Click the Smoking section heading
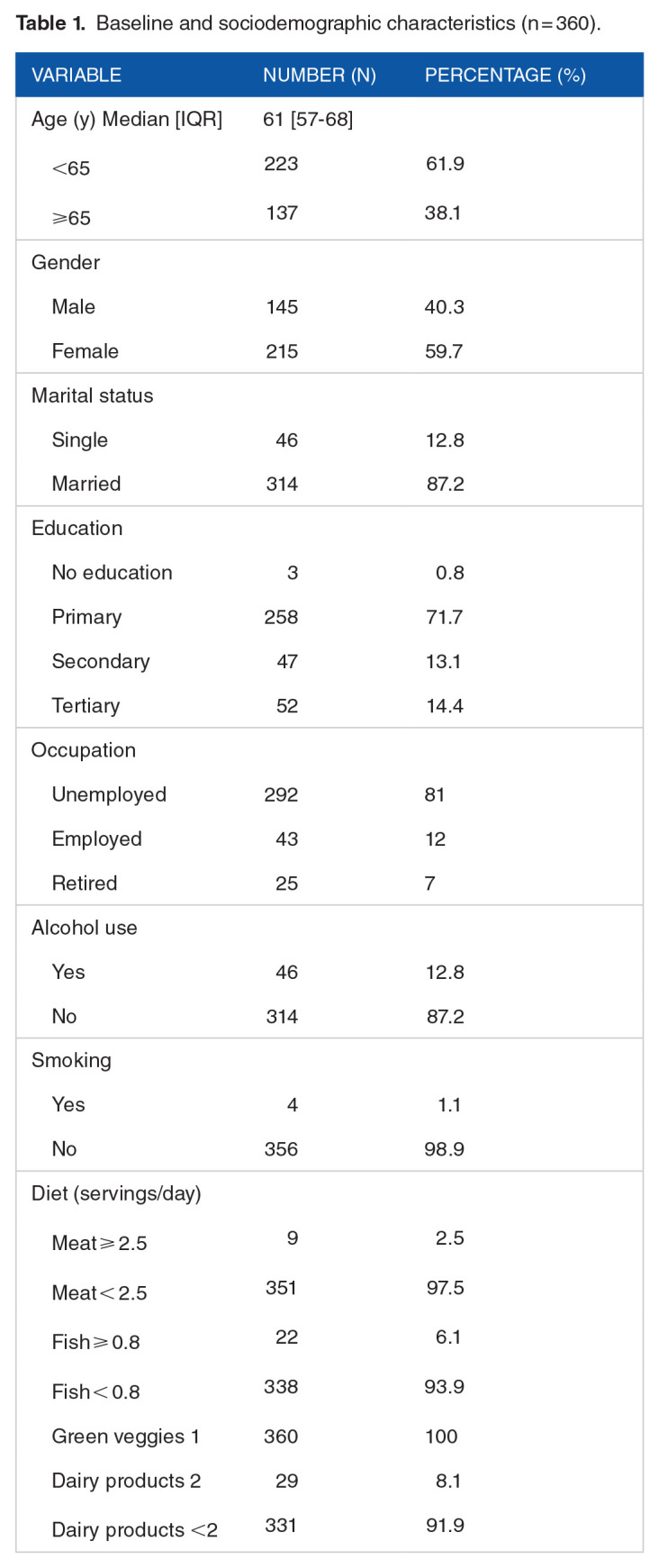The height and width of the screenshot is (1568, 659). (x=71, y=1060)
